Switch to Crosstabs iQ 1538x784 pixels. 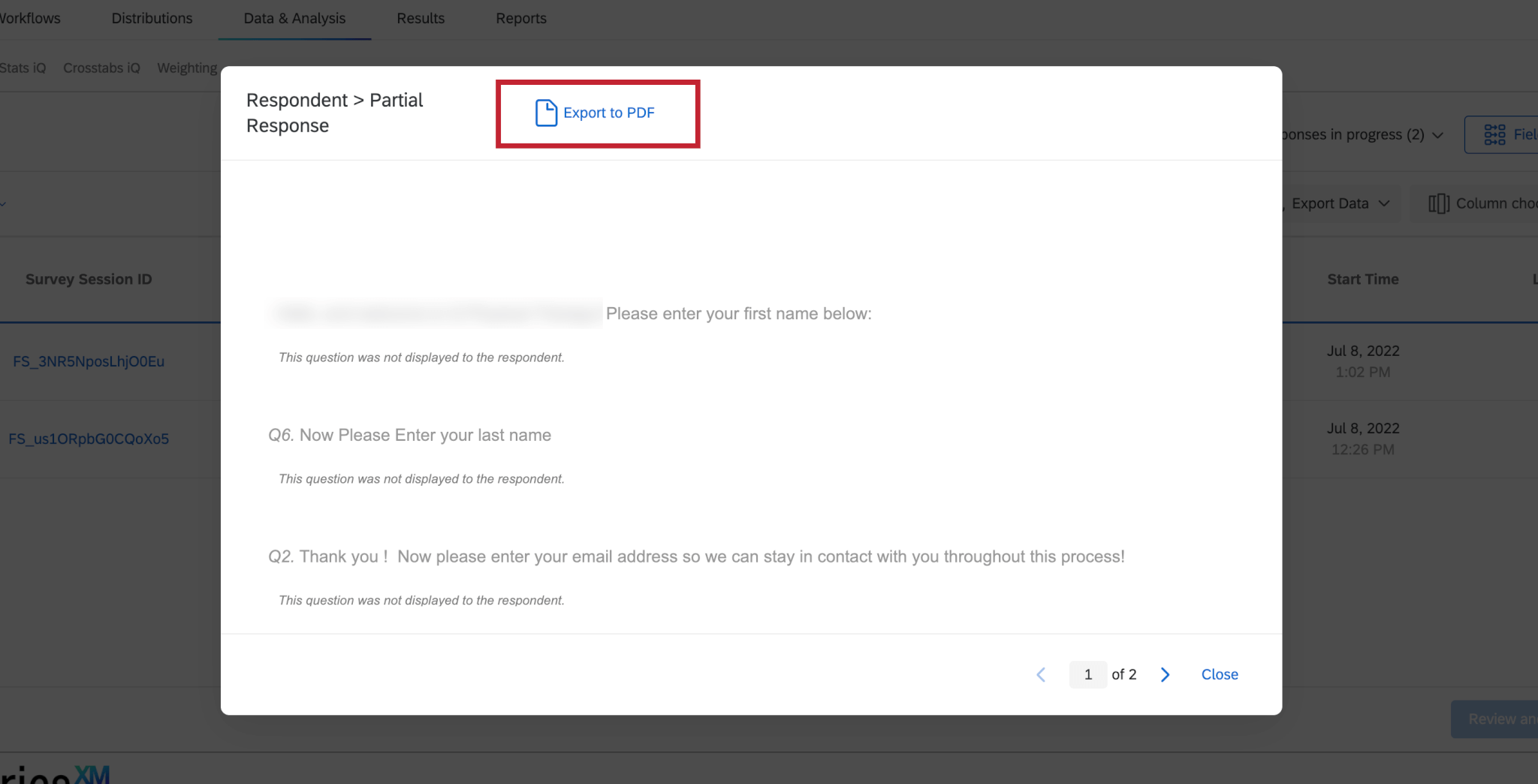101,68
